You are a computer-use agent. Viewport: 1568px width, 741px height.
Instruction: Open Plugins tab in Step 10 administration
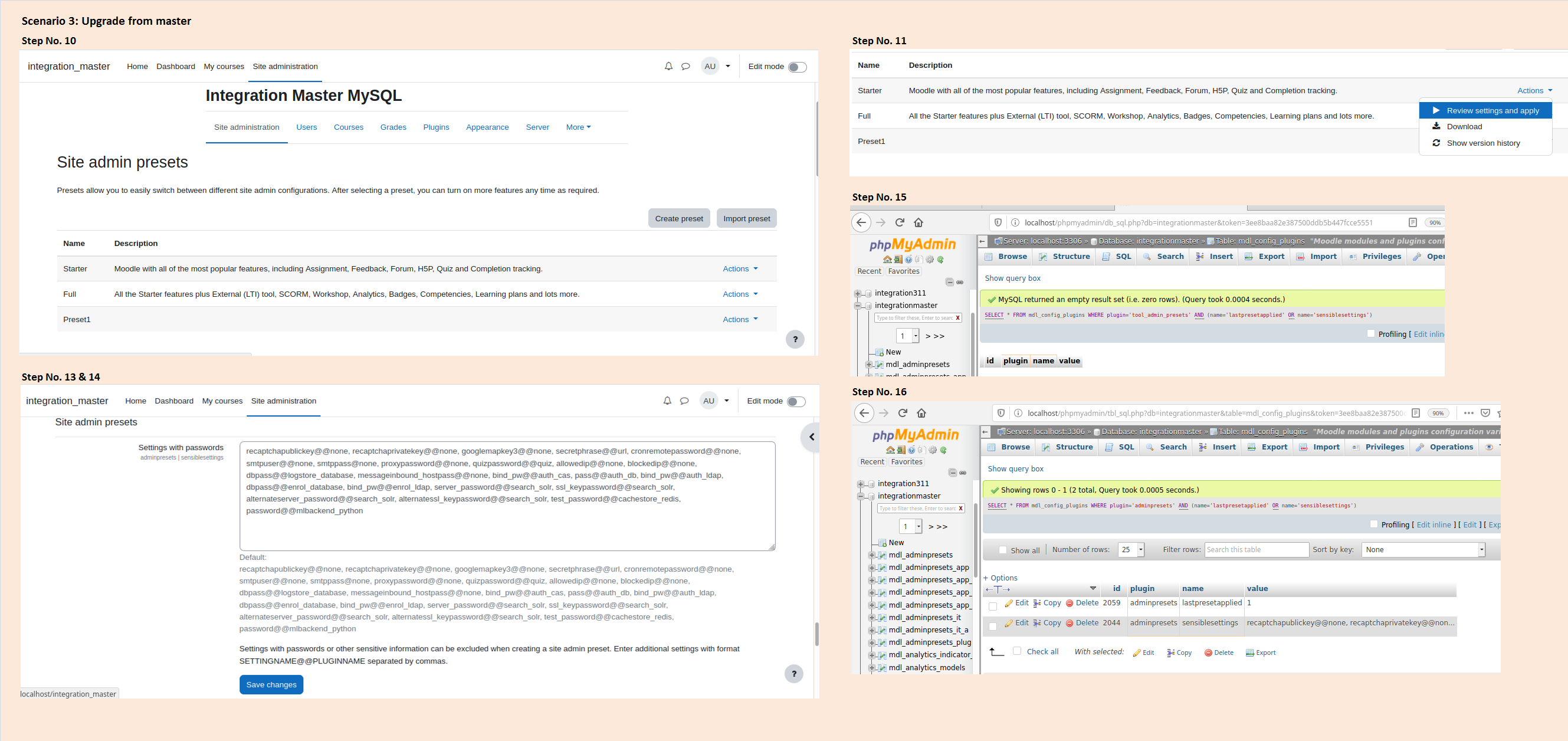coord(436,127)
